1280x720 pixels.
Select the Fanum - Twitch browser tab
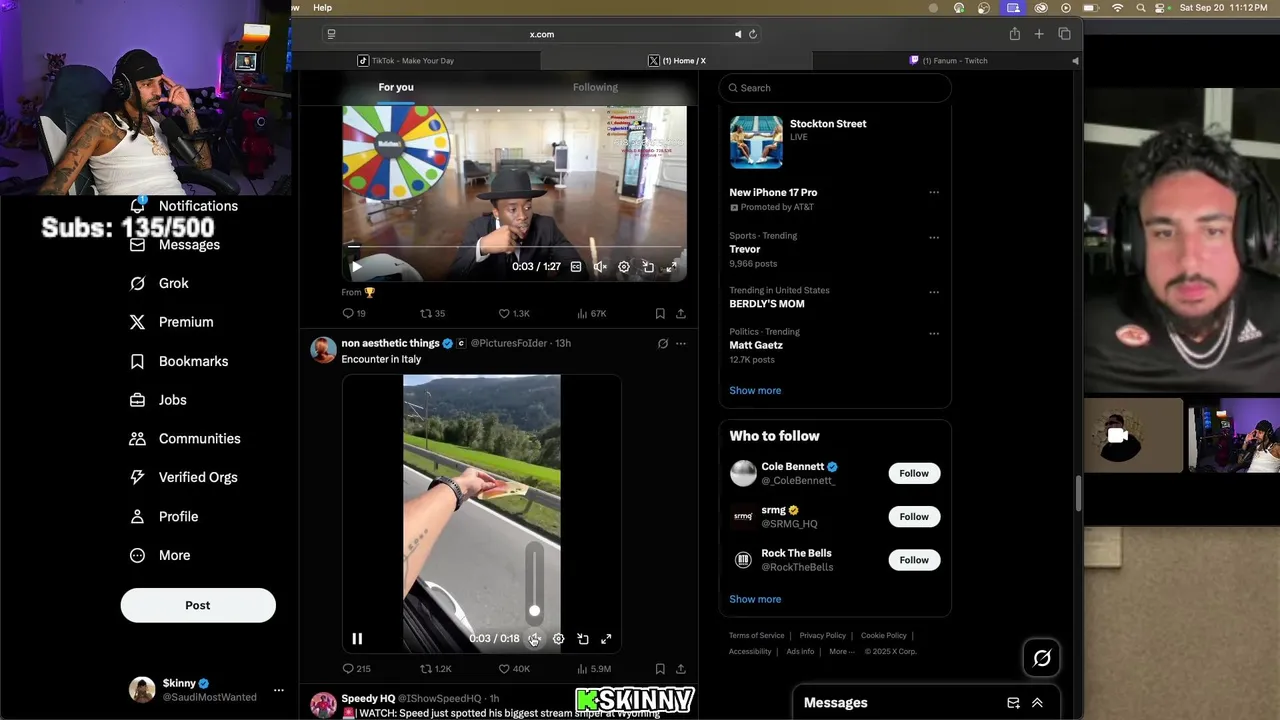(x=948, y=60)
